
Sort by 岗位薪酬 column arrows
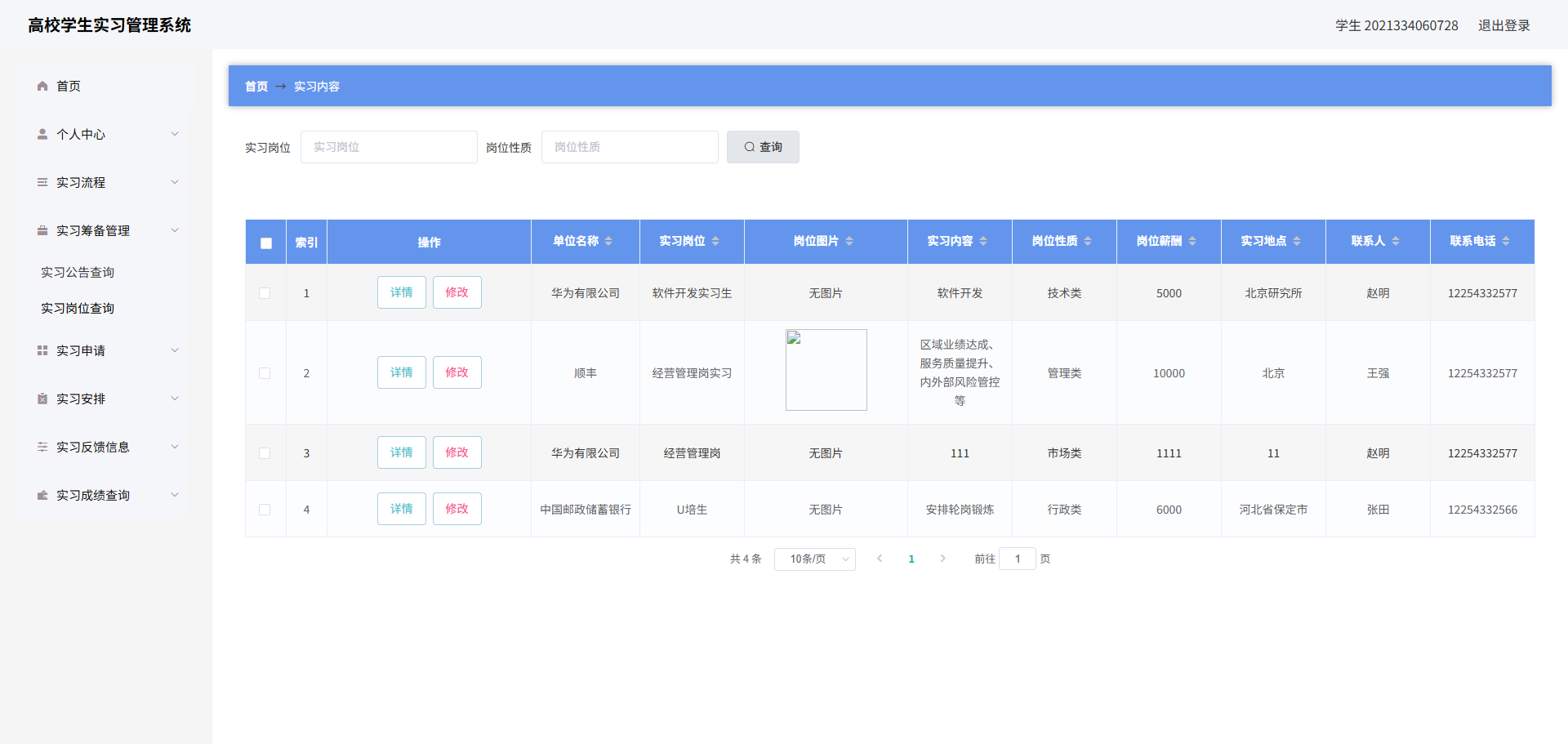coord(1192,241)
